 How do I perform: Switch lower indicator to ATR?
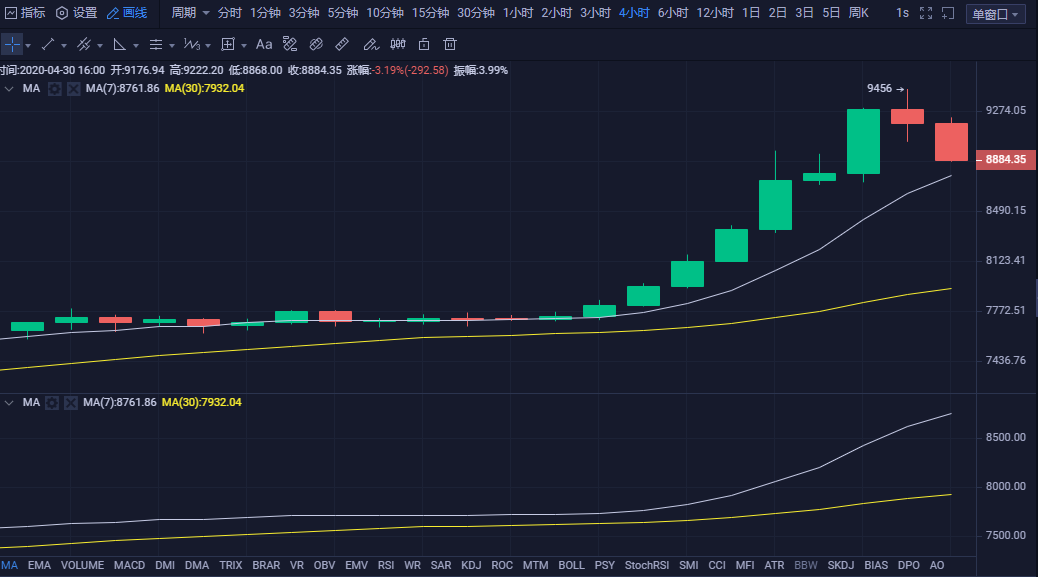tap(774, 565)
